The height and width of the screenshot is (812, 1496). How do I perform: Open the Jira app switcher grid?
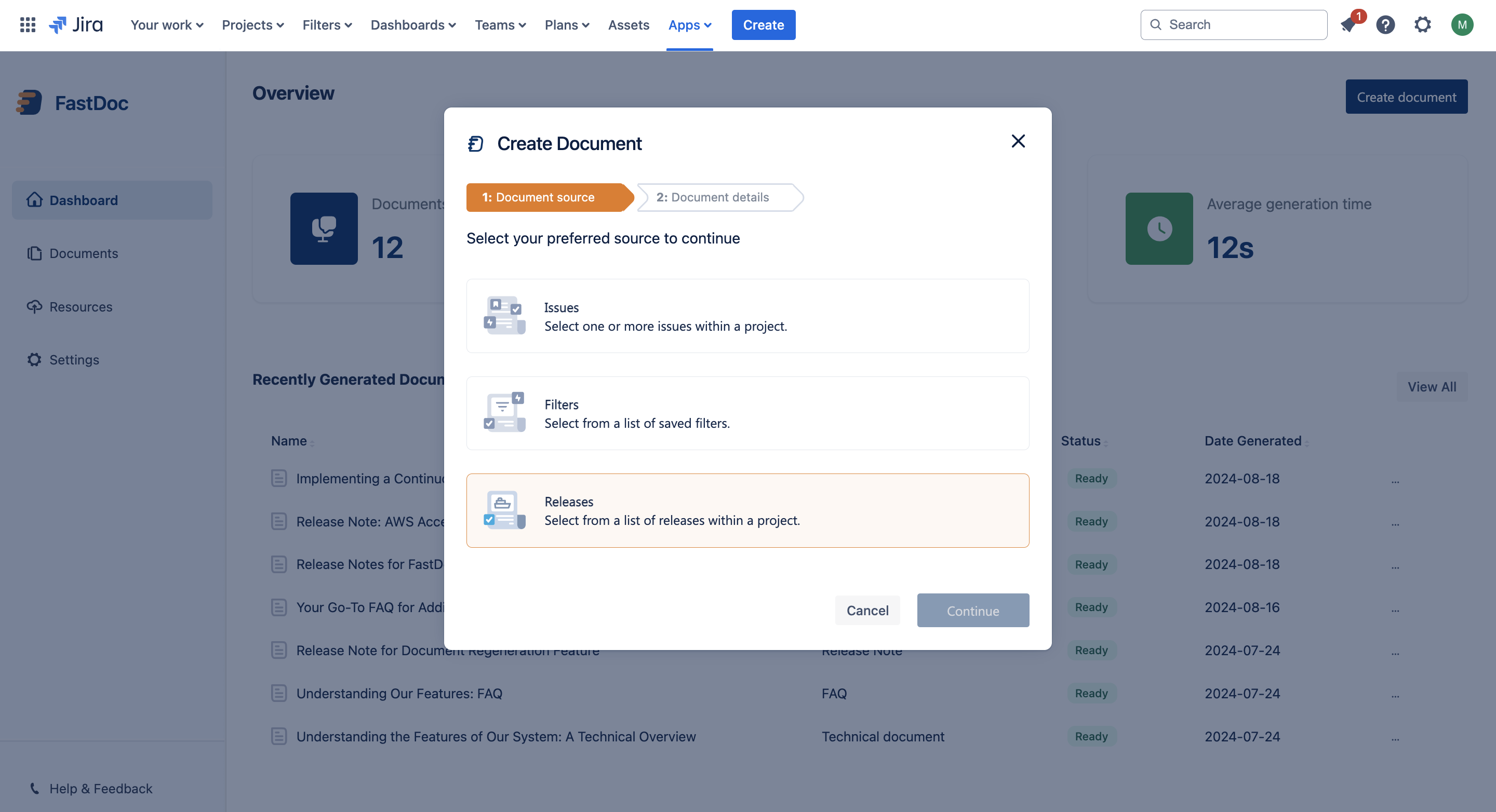28,25
